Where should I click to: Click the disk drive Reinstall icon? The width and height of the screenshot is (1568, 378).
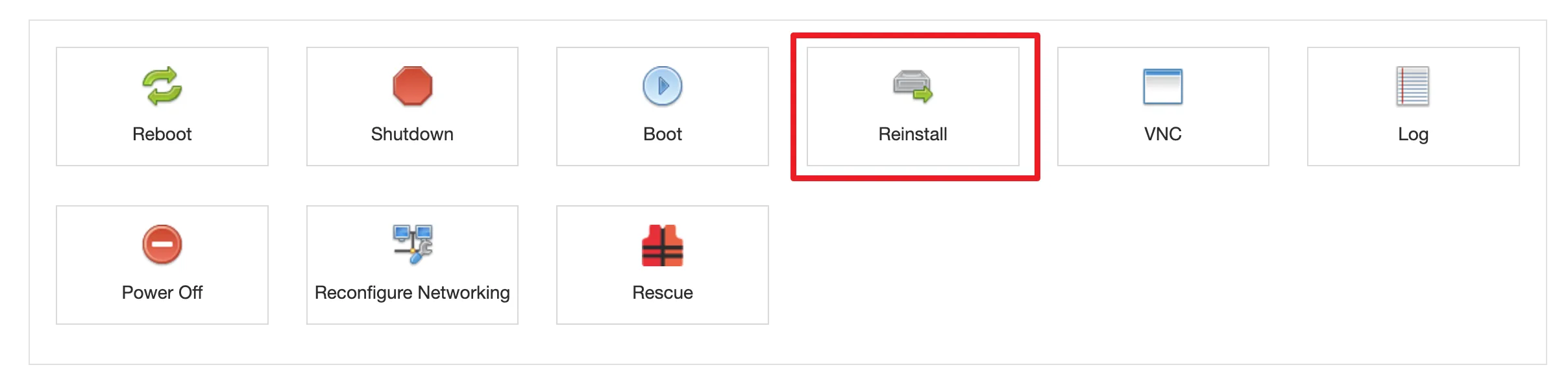tap(912, 86)
